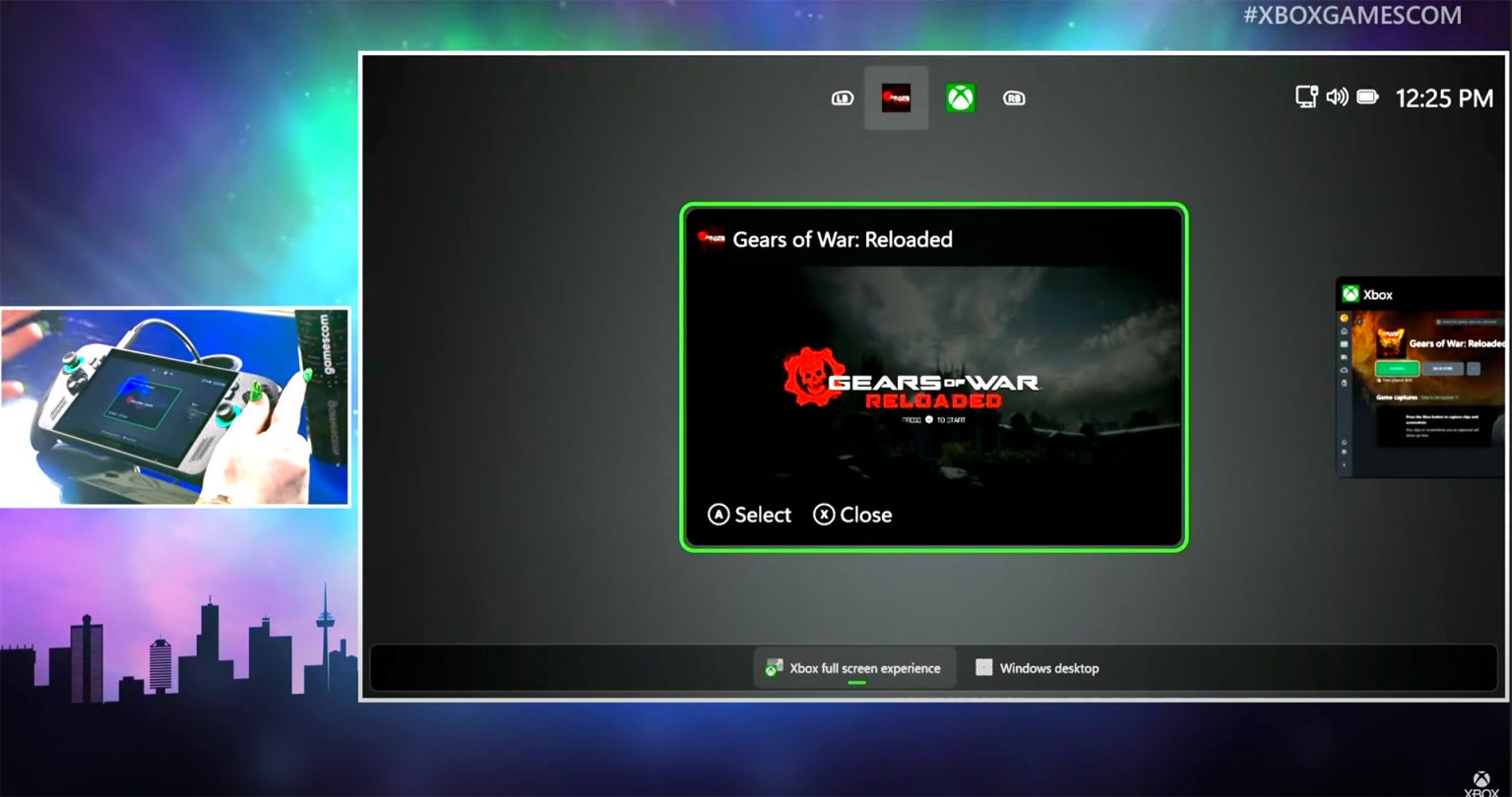This screenshot has width=1512, height=797.
Task: Click the Gears skull logo on game card header
Action: click(711, 239)
